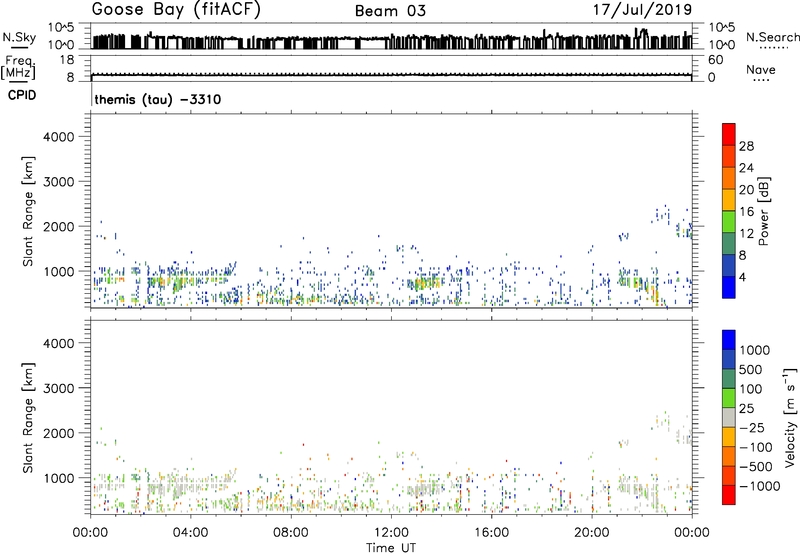This screenshot has width=800, height=554.
Task: Click the 20:00 time axis label
Action: click(592, 533)
